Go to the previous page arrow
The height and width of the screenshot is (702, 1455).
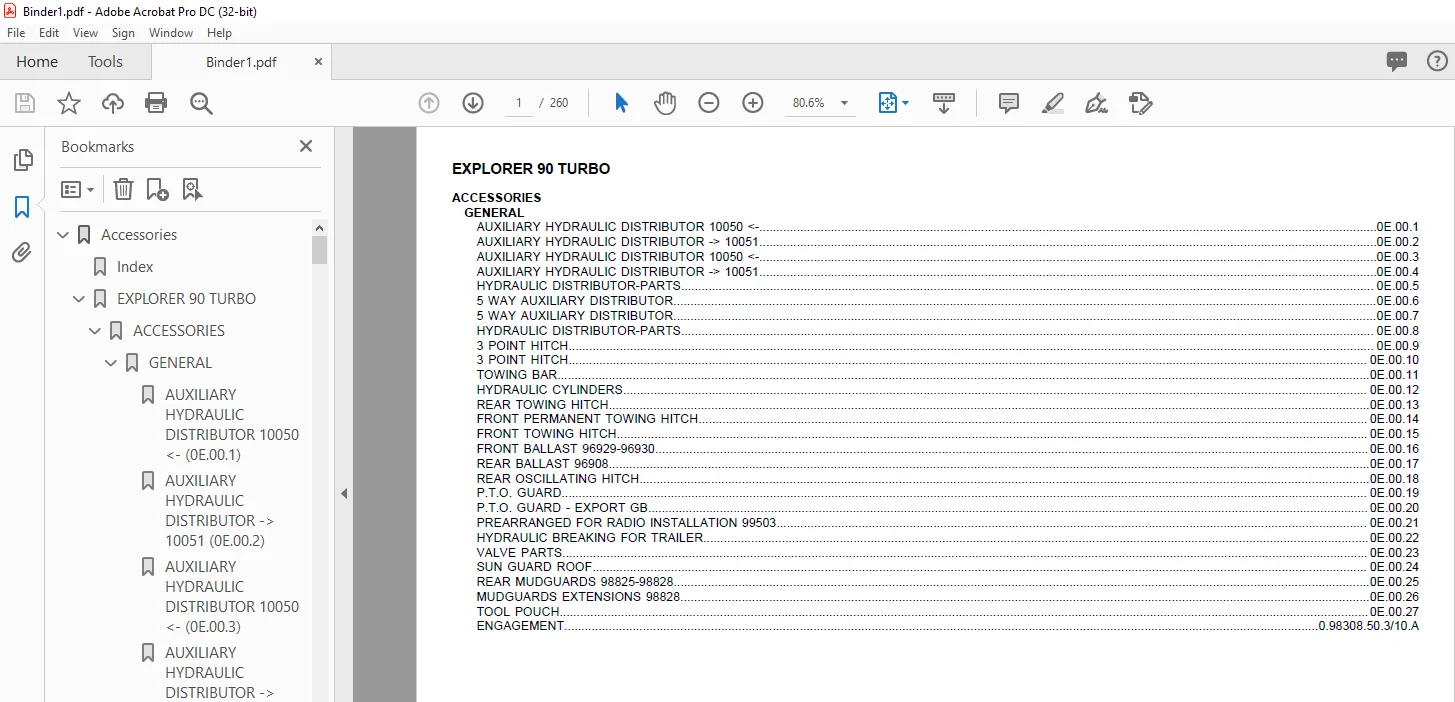pos(429,103)
